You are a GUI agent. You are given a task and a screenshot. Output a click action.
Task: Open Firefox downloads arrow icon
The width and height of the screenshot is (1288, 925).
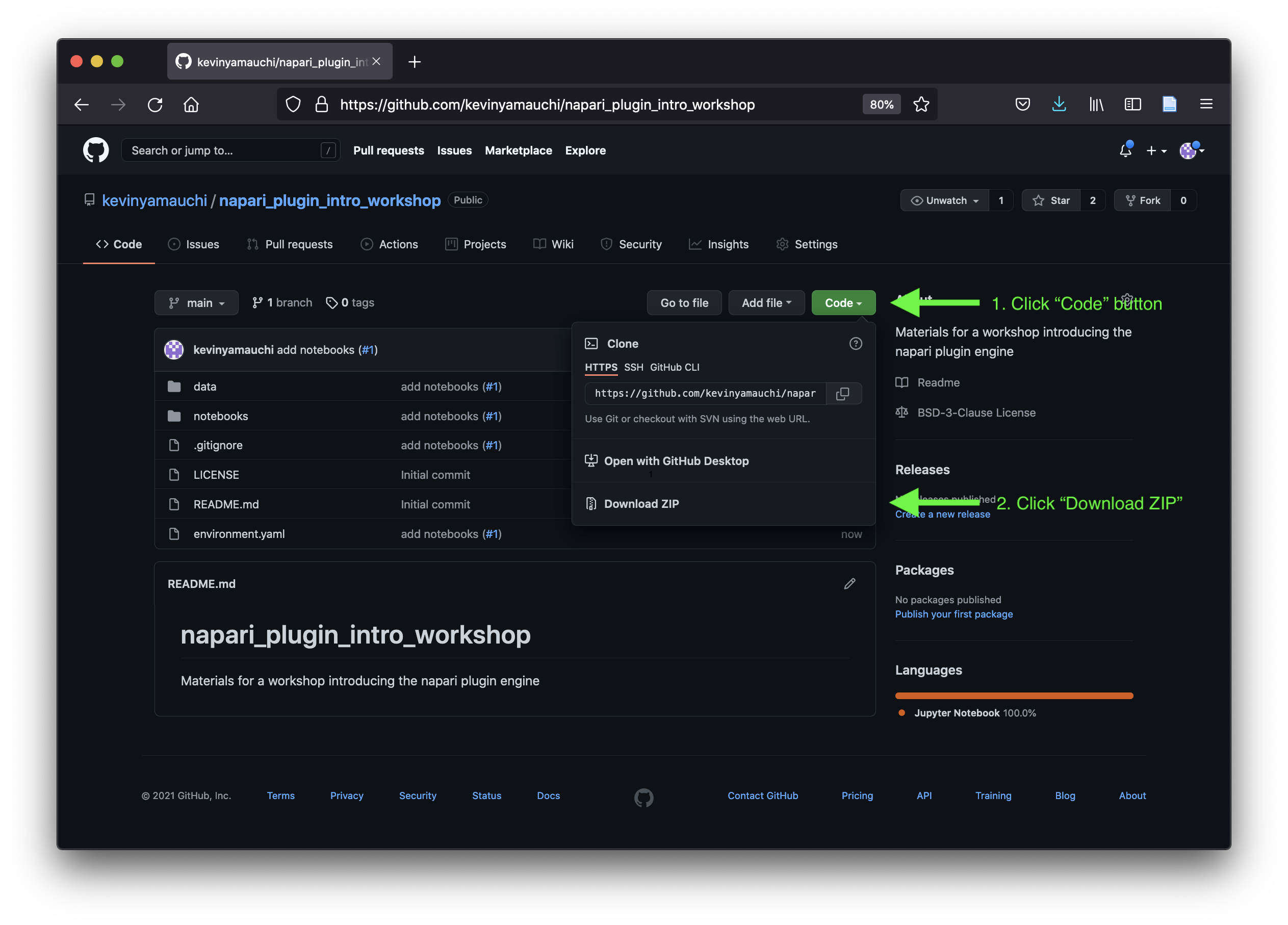pyautogui.click(x=1059, y=105)
